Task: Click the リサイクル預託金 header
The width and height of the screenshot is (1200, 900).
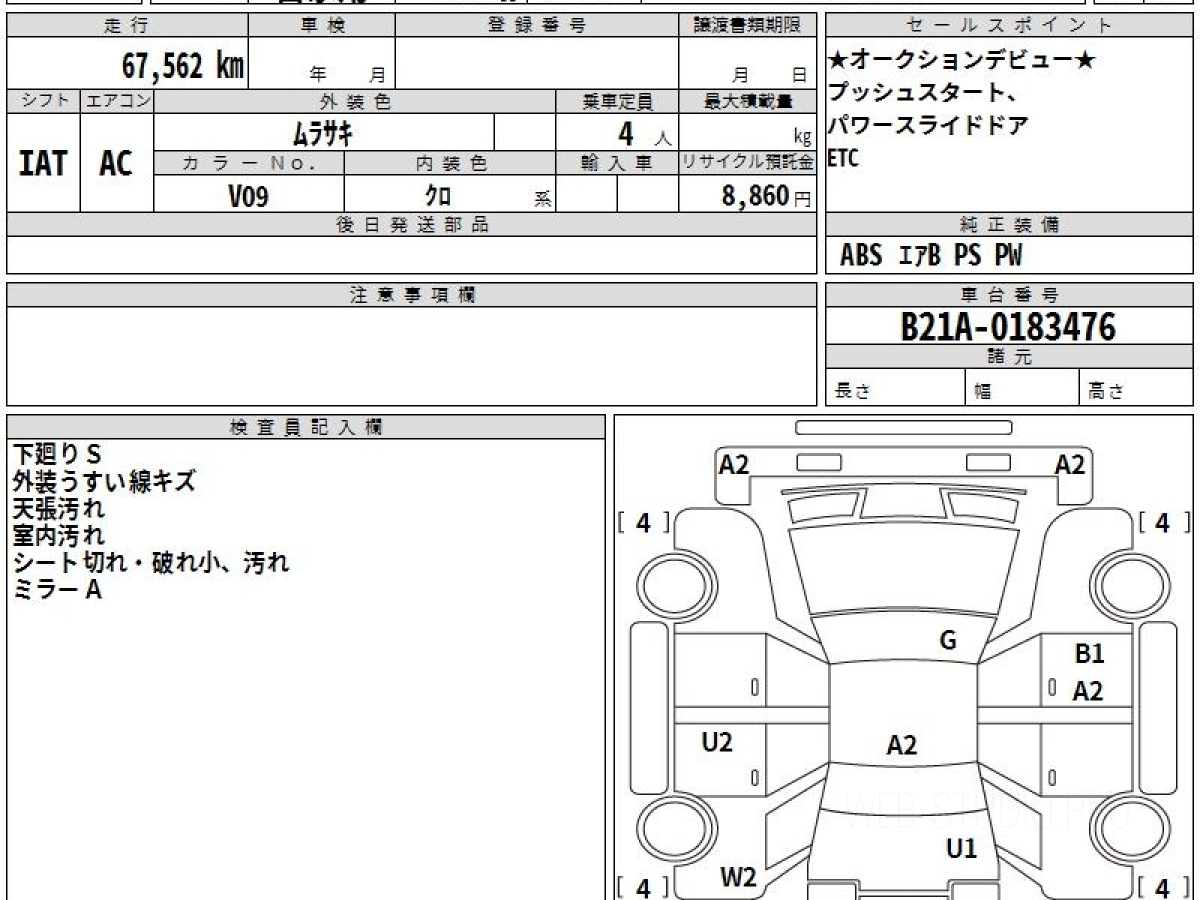Action: coord(747,163)
